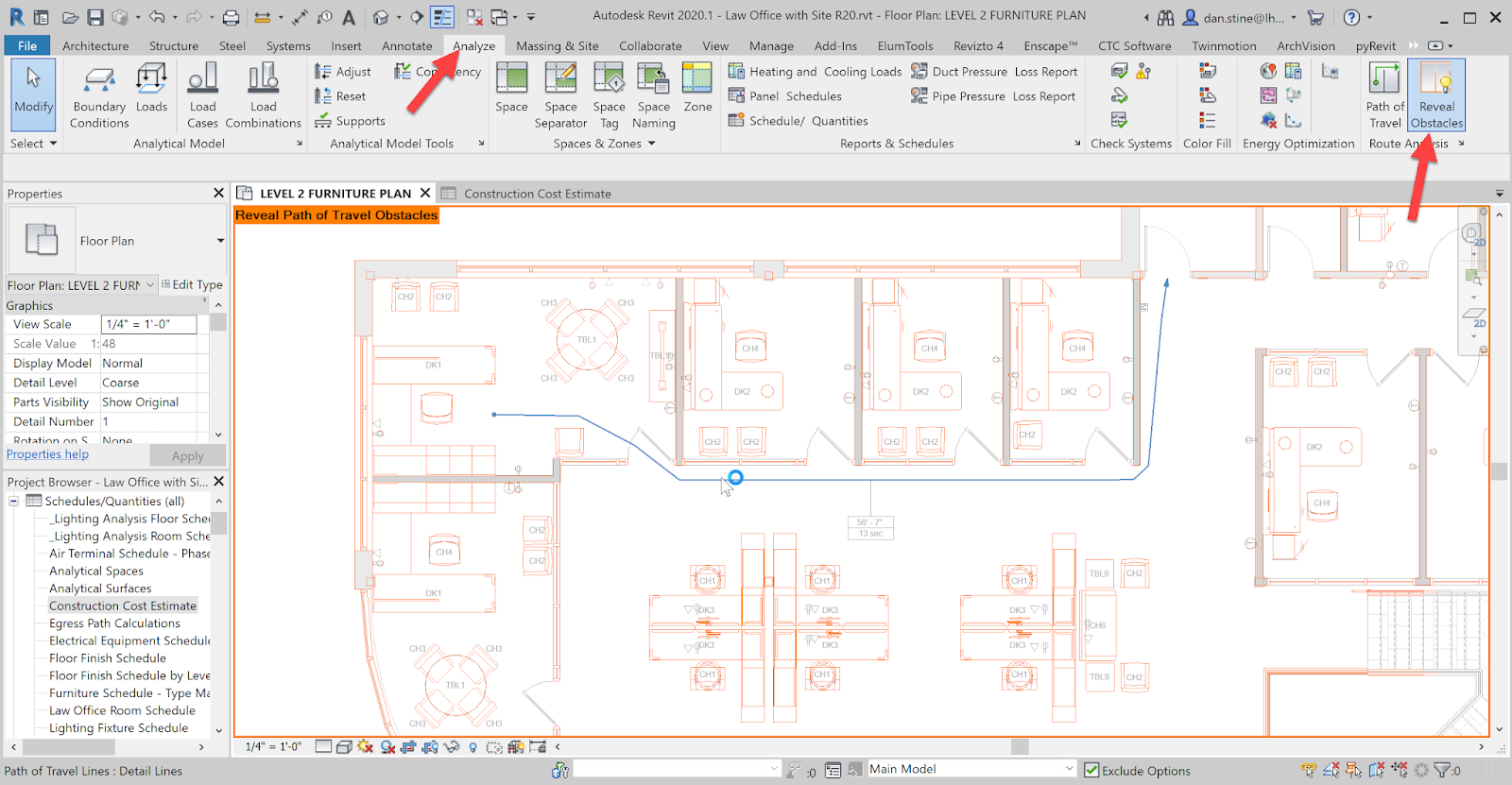Close the Properties palette
This screenshot has height=785, width=1512.
[x=218, y=193]
